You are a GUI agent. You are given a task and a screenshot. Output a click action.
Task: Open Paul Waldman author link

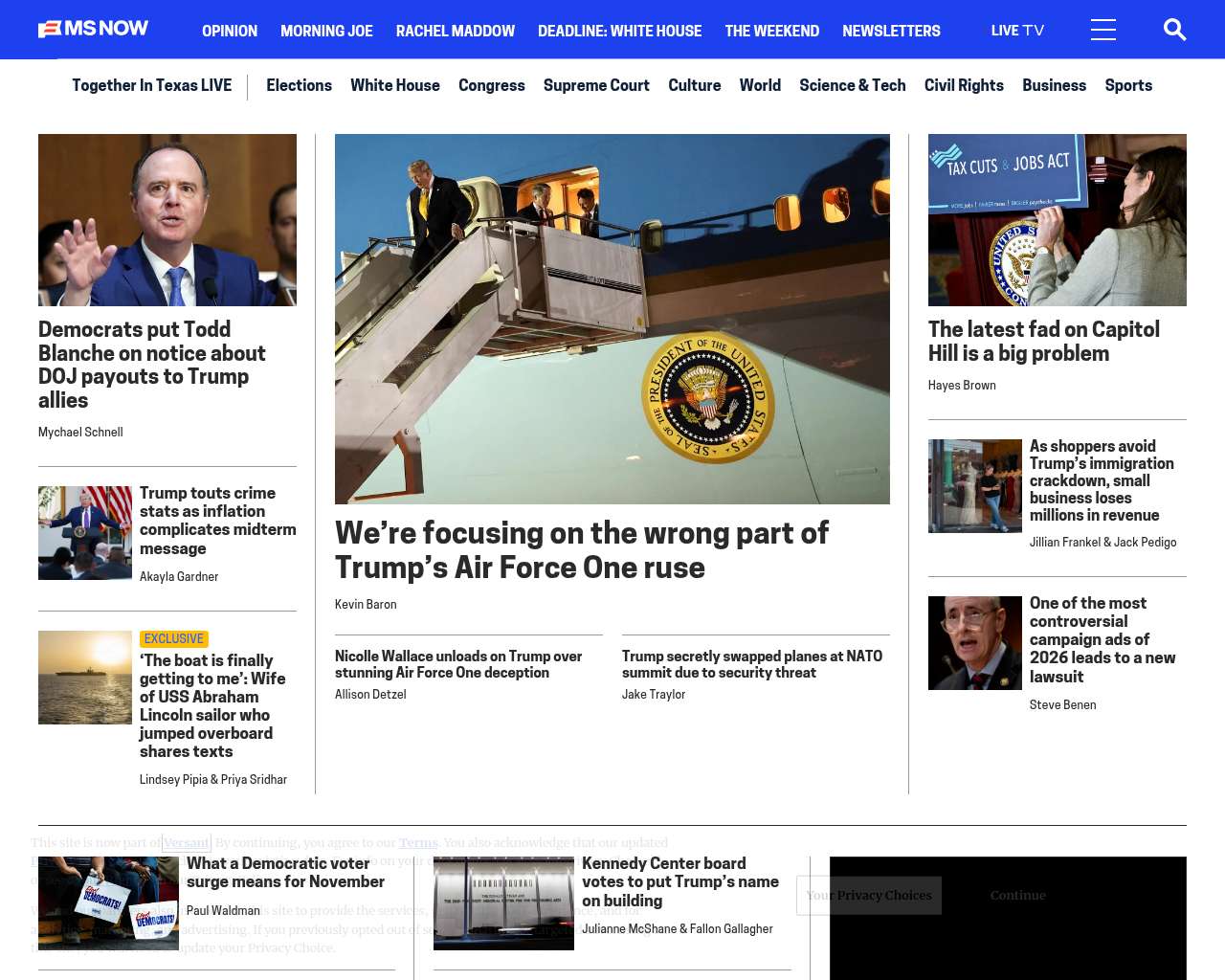(x=223, y=911)
